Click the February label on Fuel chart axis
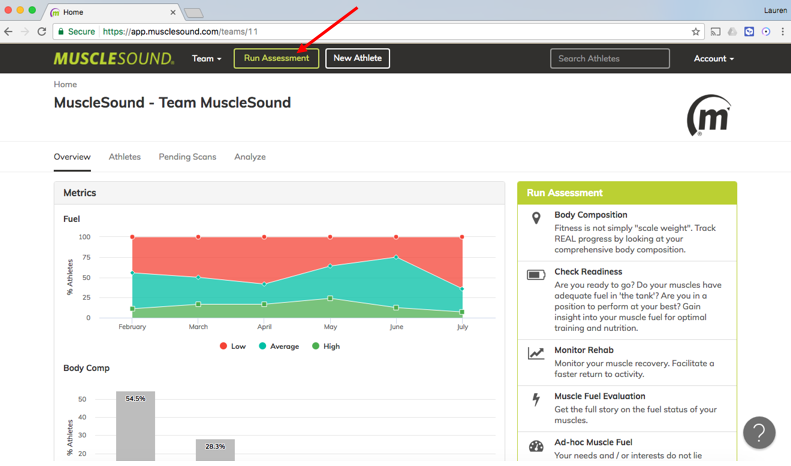 coord(132,327)
